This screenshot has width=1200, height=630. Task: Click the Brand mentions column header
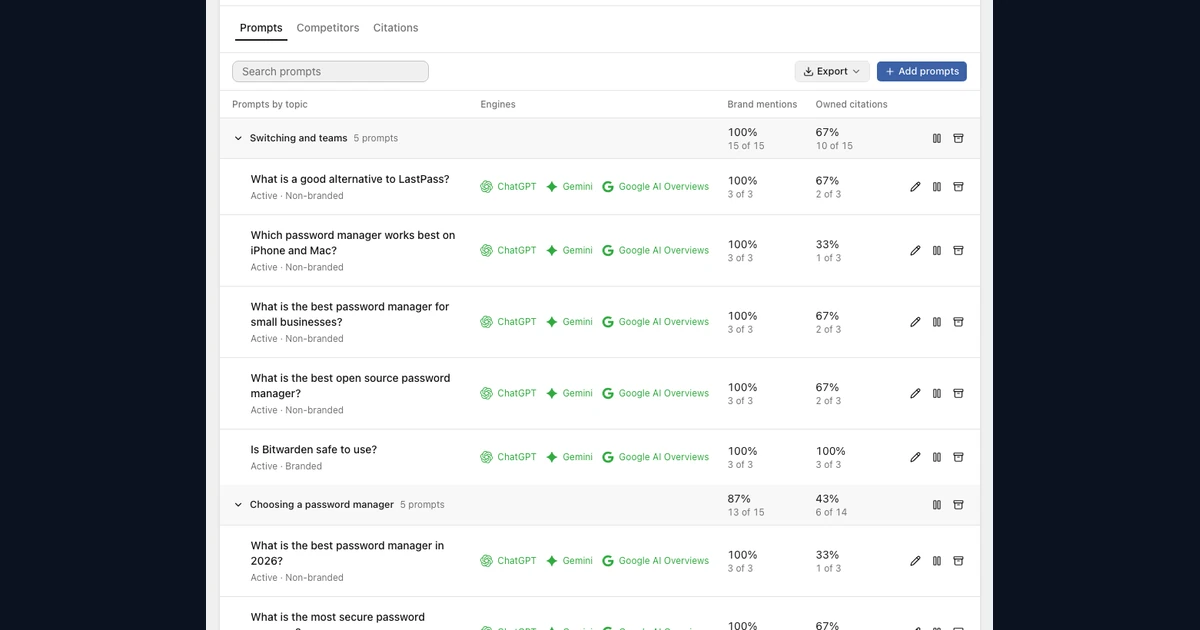point(762,104)
